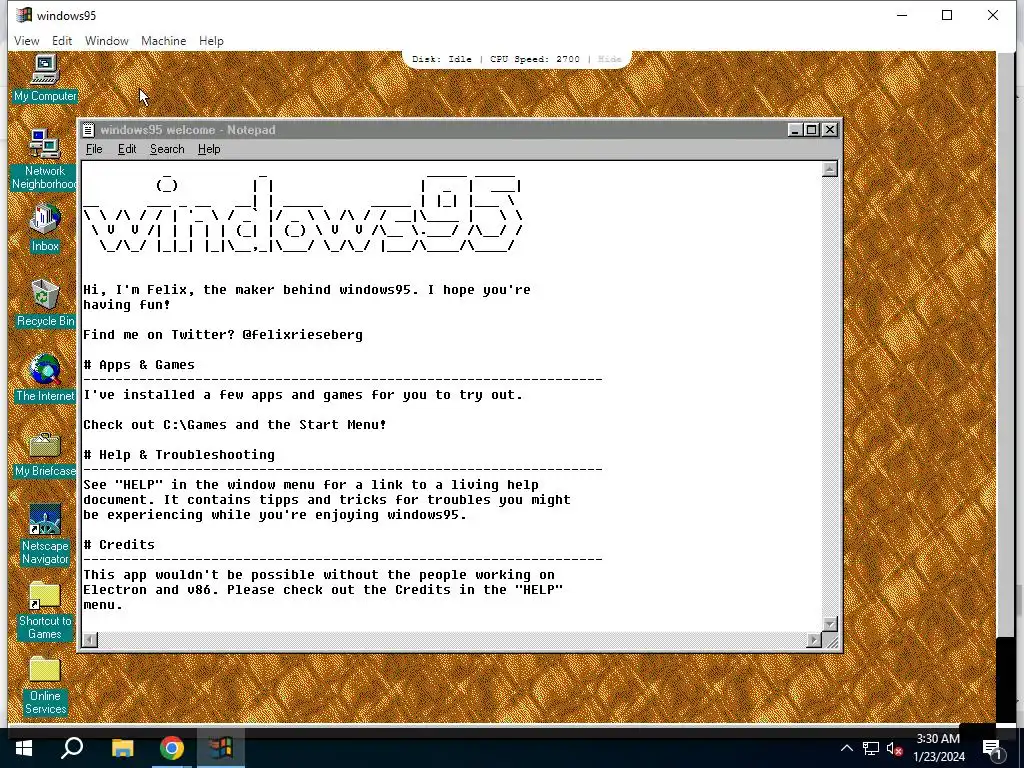This screenshot has width=1024, height=768.
Task: Open Notepad's Help menu
Action: coord(209,149)
